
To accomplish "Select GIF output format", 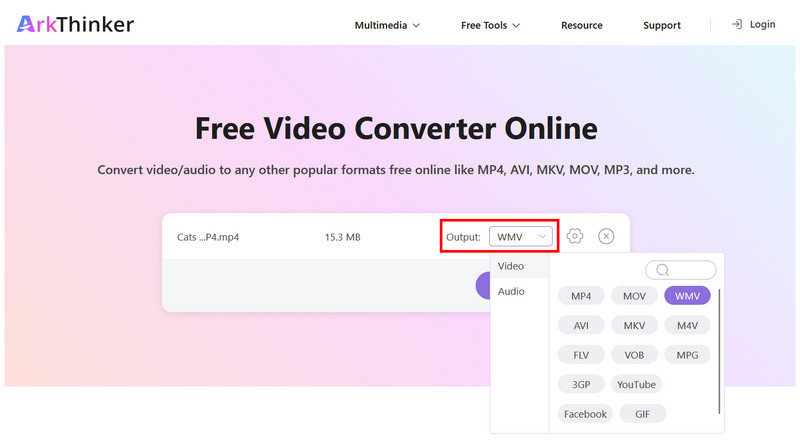I will 642,414.
